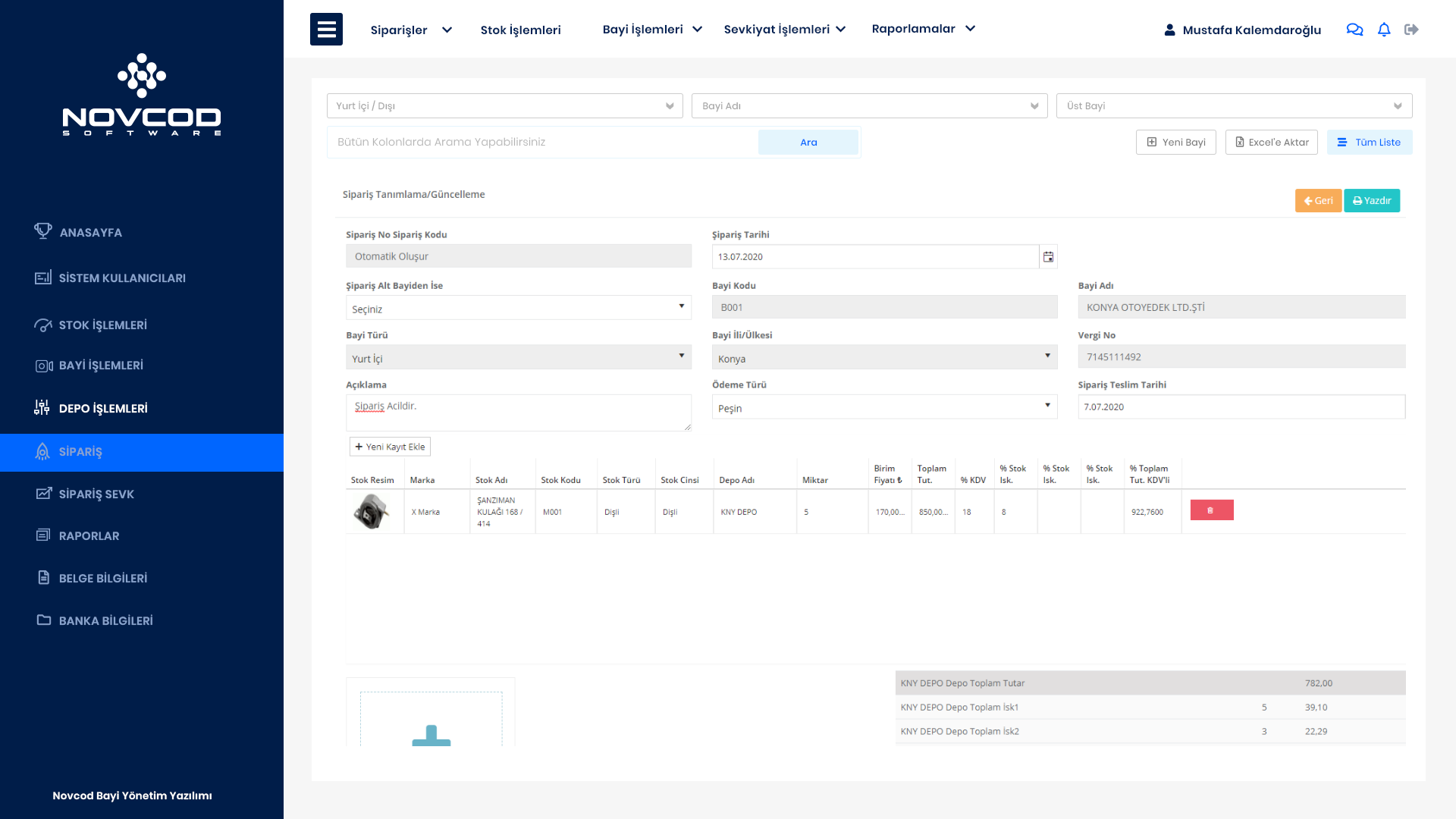Delete the order row with trash icon
The width and height of the screenshot is (1456, 819).
(1211, 510)
